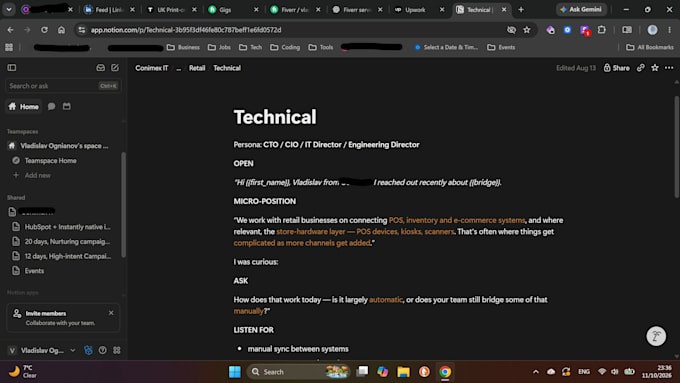
Task: Select the Home item in sidebar
Action: tap(24, 106)
